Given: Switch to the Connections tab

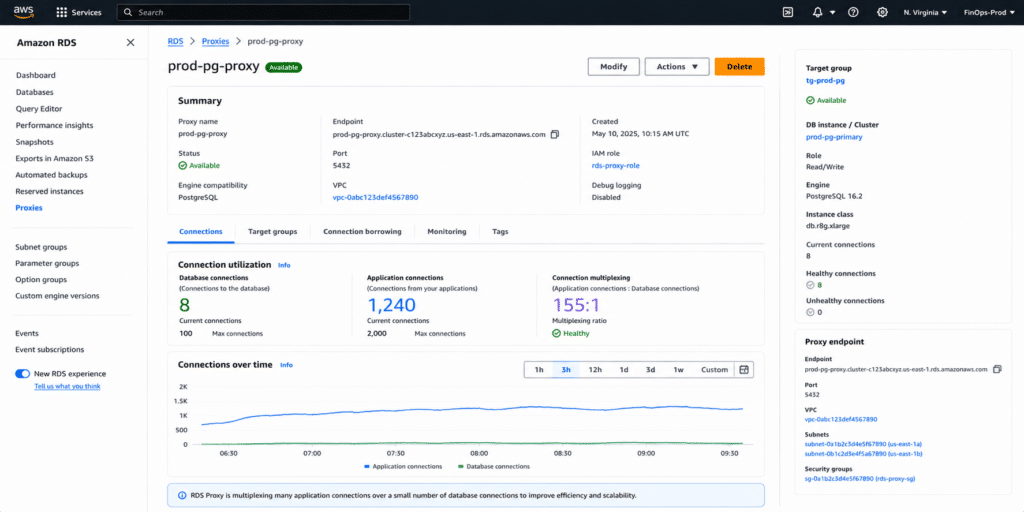Looking at the screenshot, I should [x=201, y=232].
